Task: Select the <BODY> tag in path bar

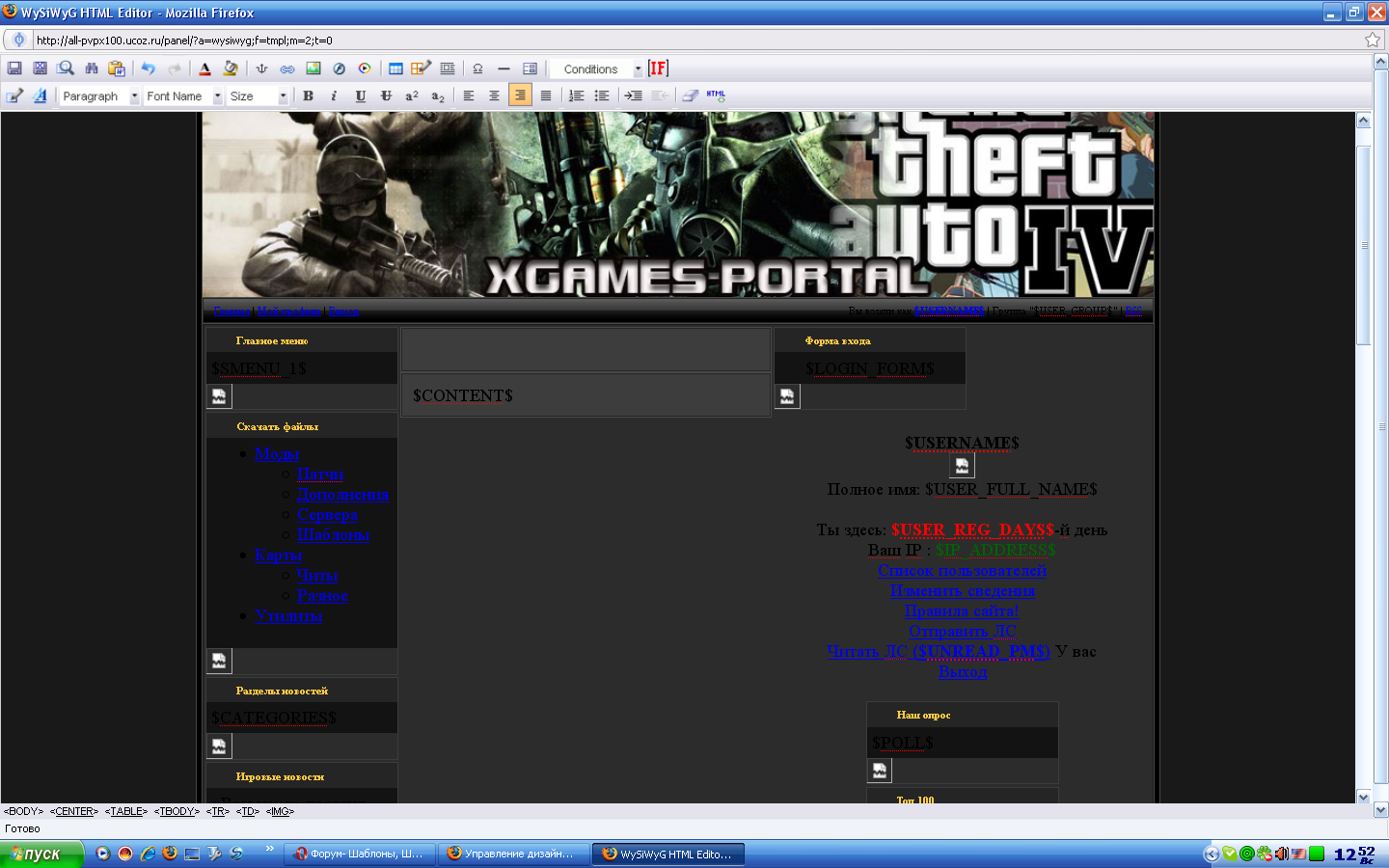Action: tap(23, 811)
